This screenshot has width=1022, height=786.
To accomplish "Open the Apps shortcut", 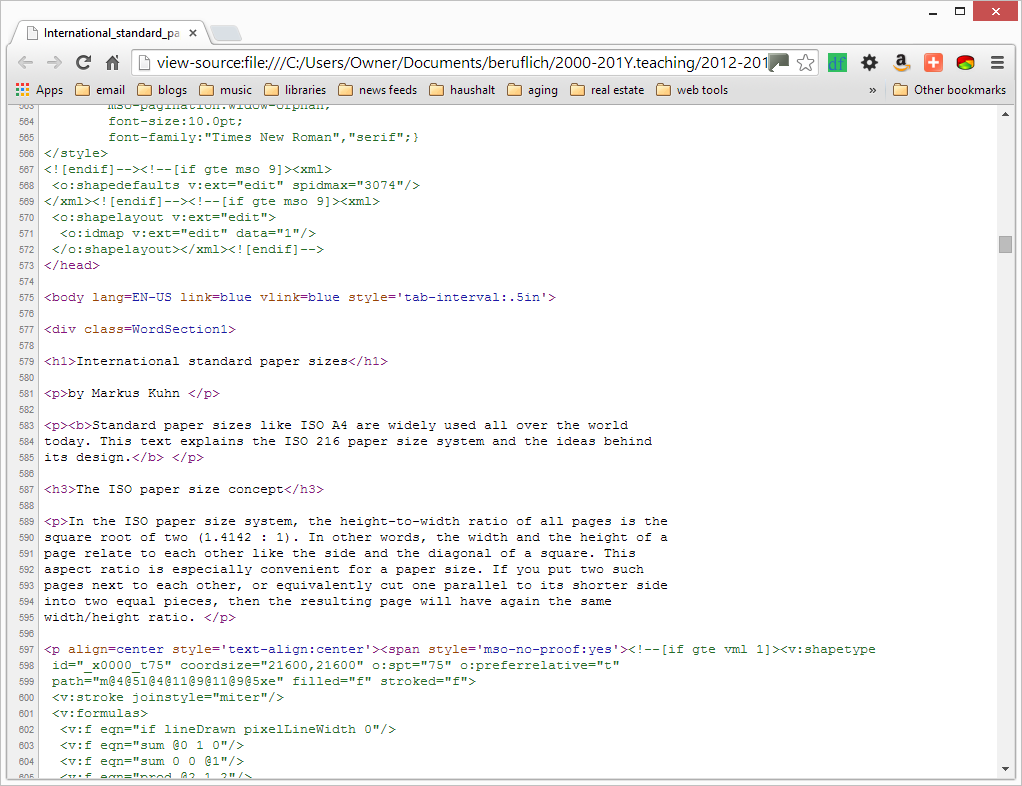I will [x=39, y=90].
